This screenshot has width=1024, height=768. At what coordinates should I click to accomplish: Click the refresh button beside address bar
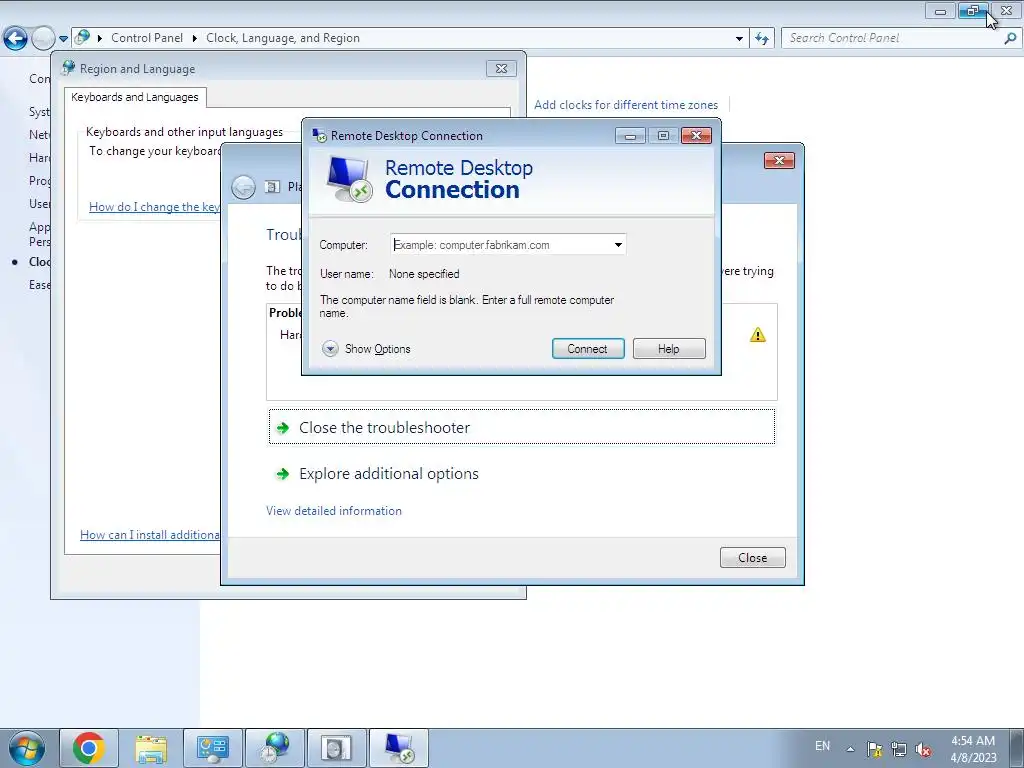pos(761,39)
